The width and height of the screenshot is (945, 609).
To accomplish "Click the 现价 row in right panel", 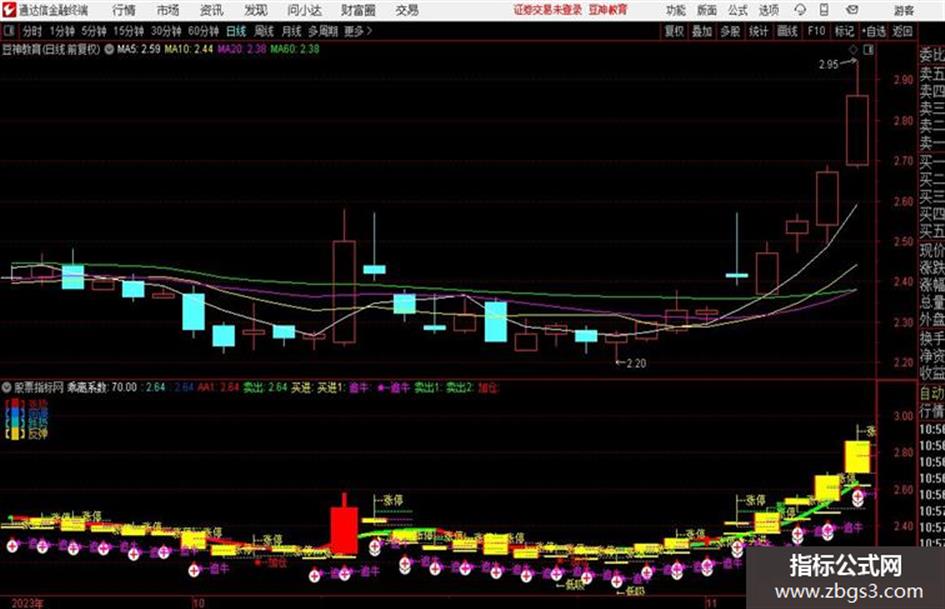I will pos(932,250).
